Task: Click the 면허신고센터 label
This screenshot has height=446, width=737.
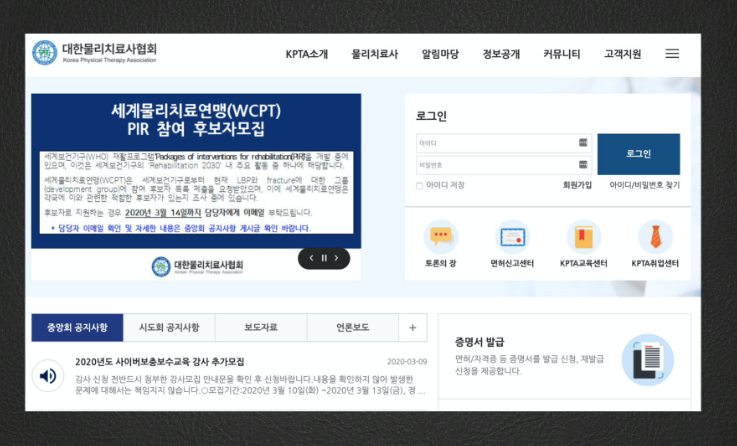Action: click(x=512, y=263)
